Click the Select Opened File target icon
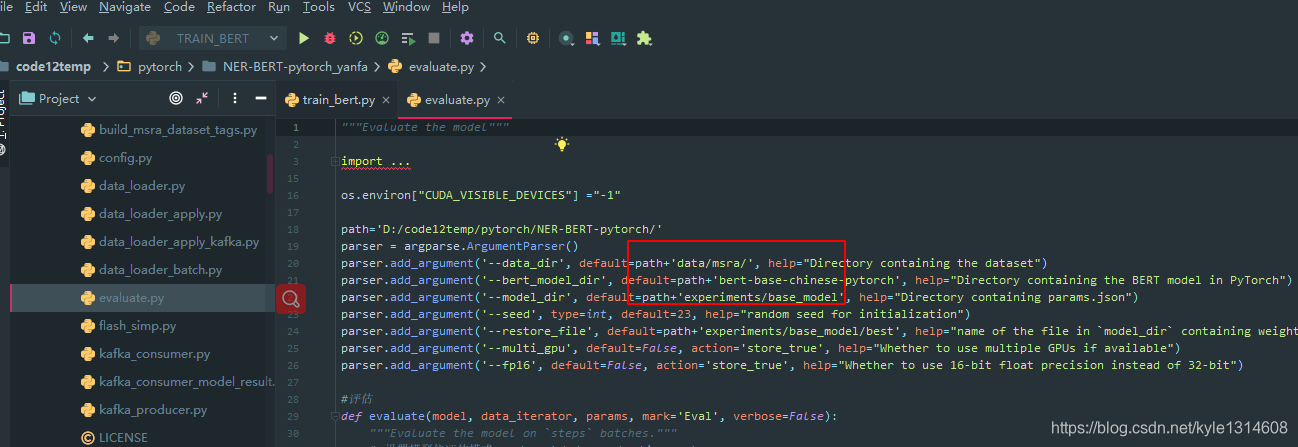This screenshot has width=1298, height=447. [176, 99]
